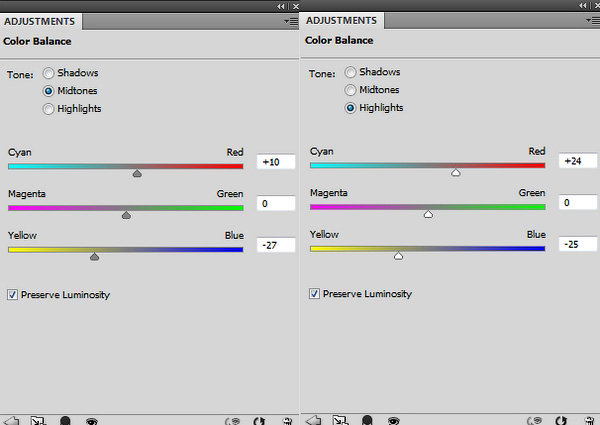Reset adjustment defaults in right panel
The height and width of the screenshot is (425, 600).
click(x=561, y=420)
